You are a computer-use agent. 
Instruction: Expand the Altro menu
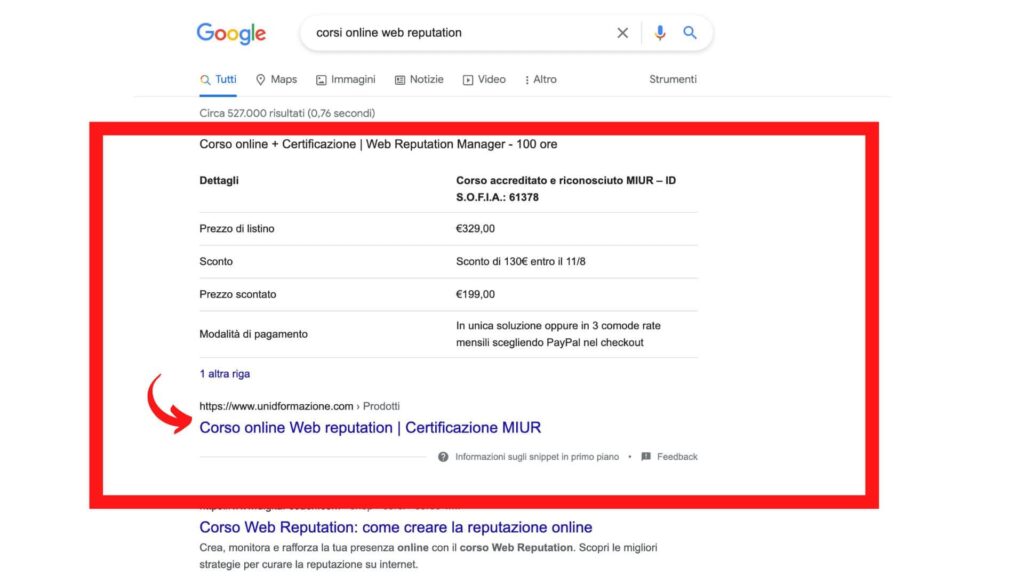(x=541, y=80)
